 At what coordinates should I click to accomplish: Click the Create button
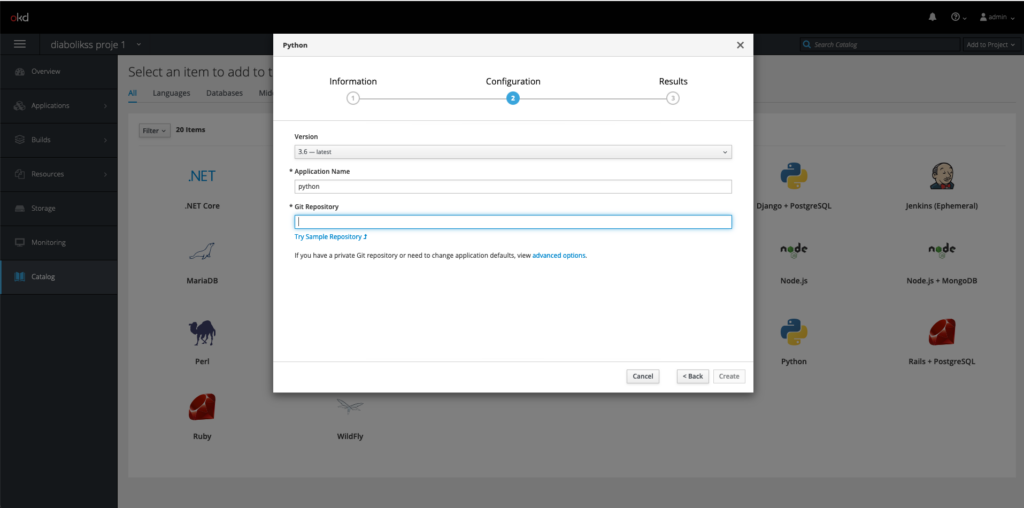pos(729,376)
